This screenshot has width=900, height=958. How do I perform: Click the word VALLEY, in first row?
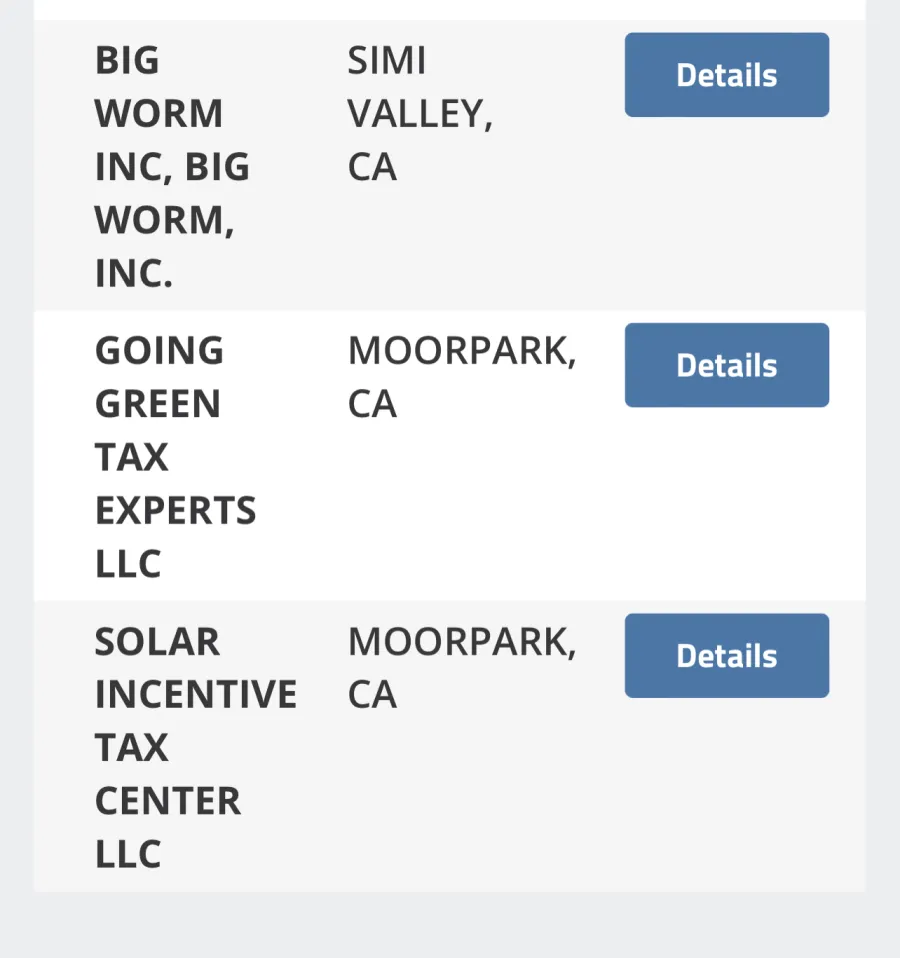click(x=420, y=114)
